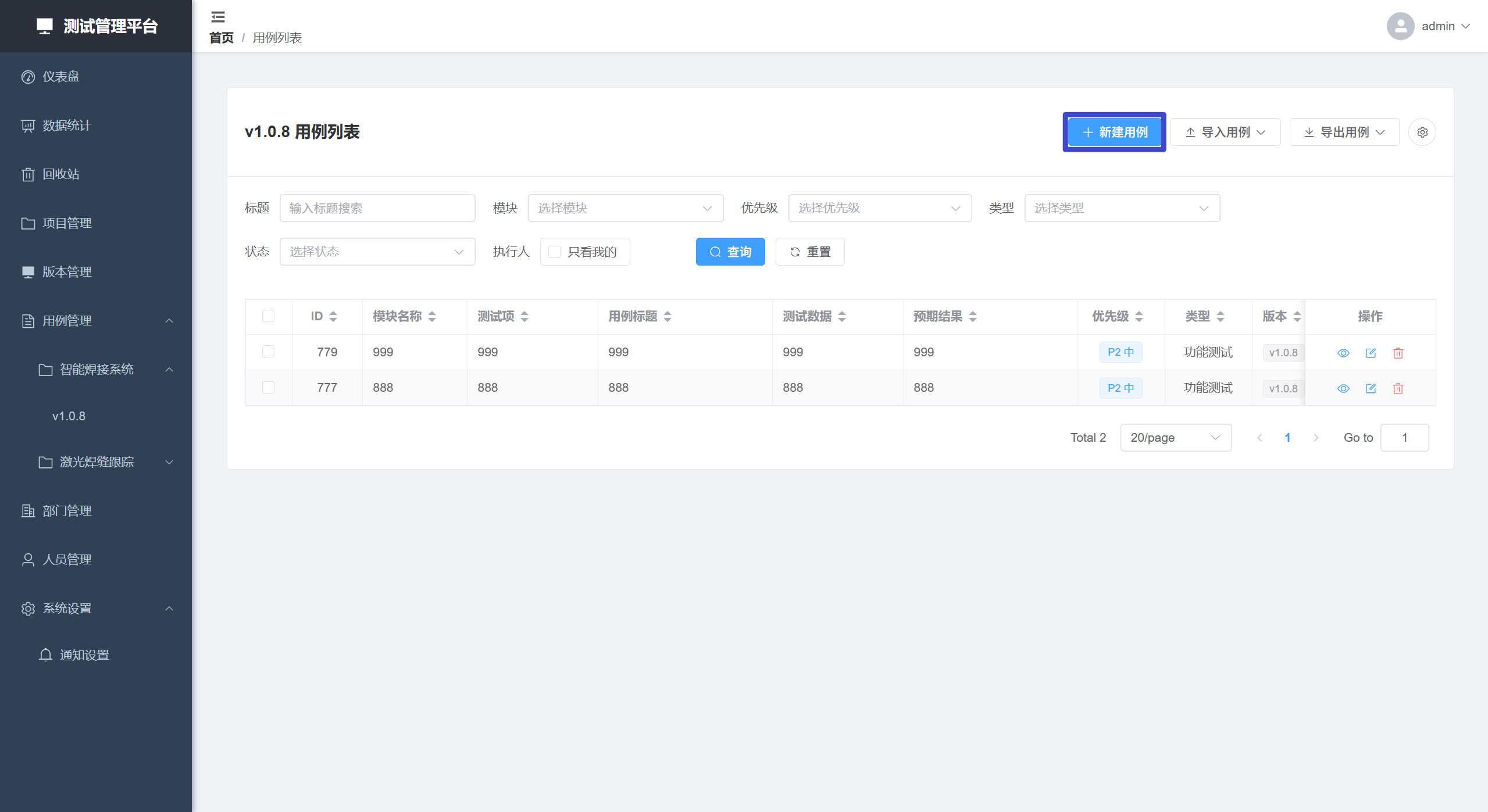Enable the 只看我的 checkbox
1488x812 pixels.
pos(555,252)
